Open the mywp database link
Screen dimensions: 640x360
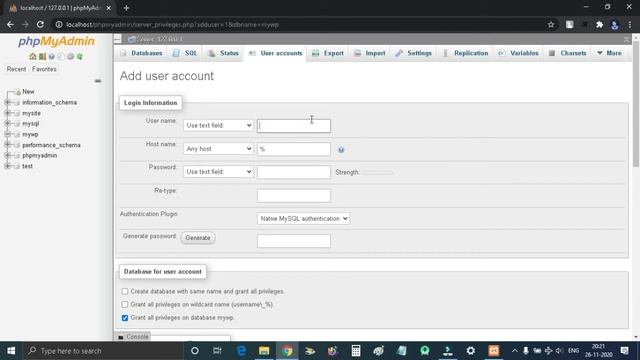click(30, 134)
